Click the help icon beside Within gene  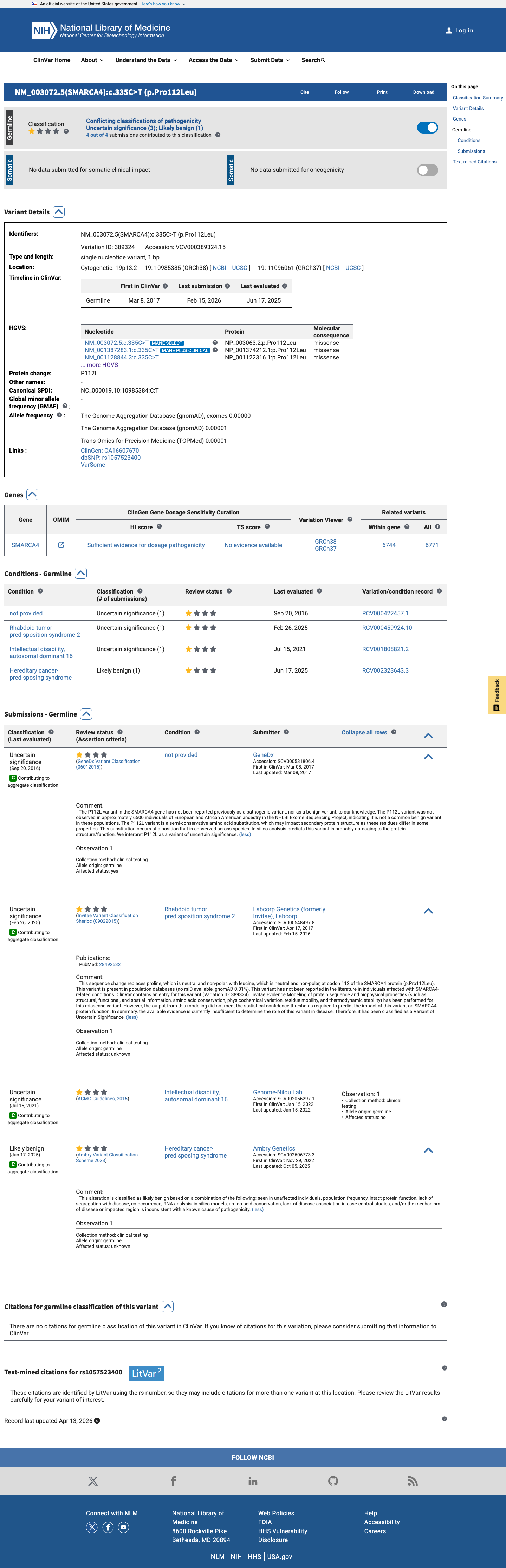(x=407, y=526)
